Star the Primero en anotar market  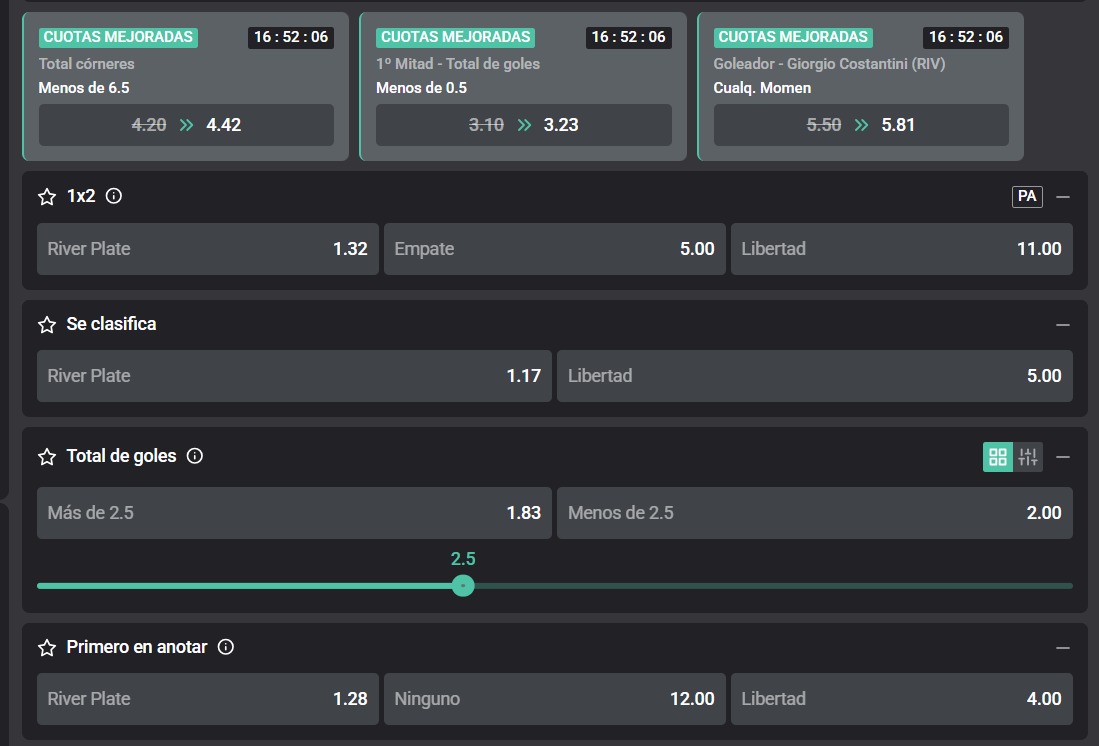pos(47,648)
